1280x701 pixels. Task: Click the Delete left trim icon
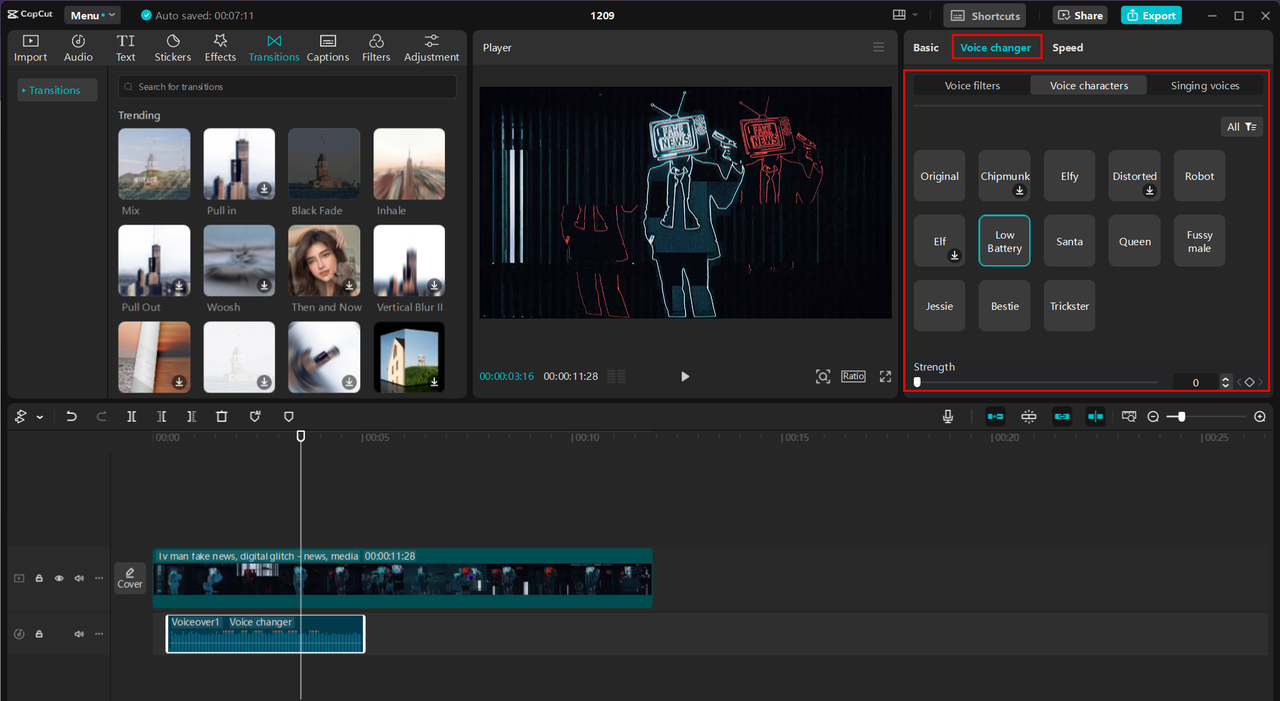[x=161, y=416]
